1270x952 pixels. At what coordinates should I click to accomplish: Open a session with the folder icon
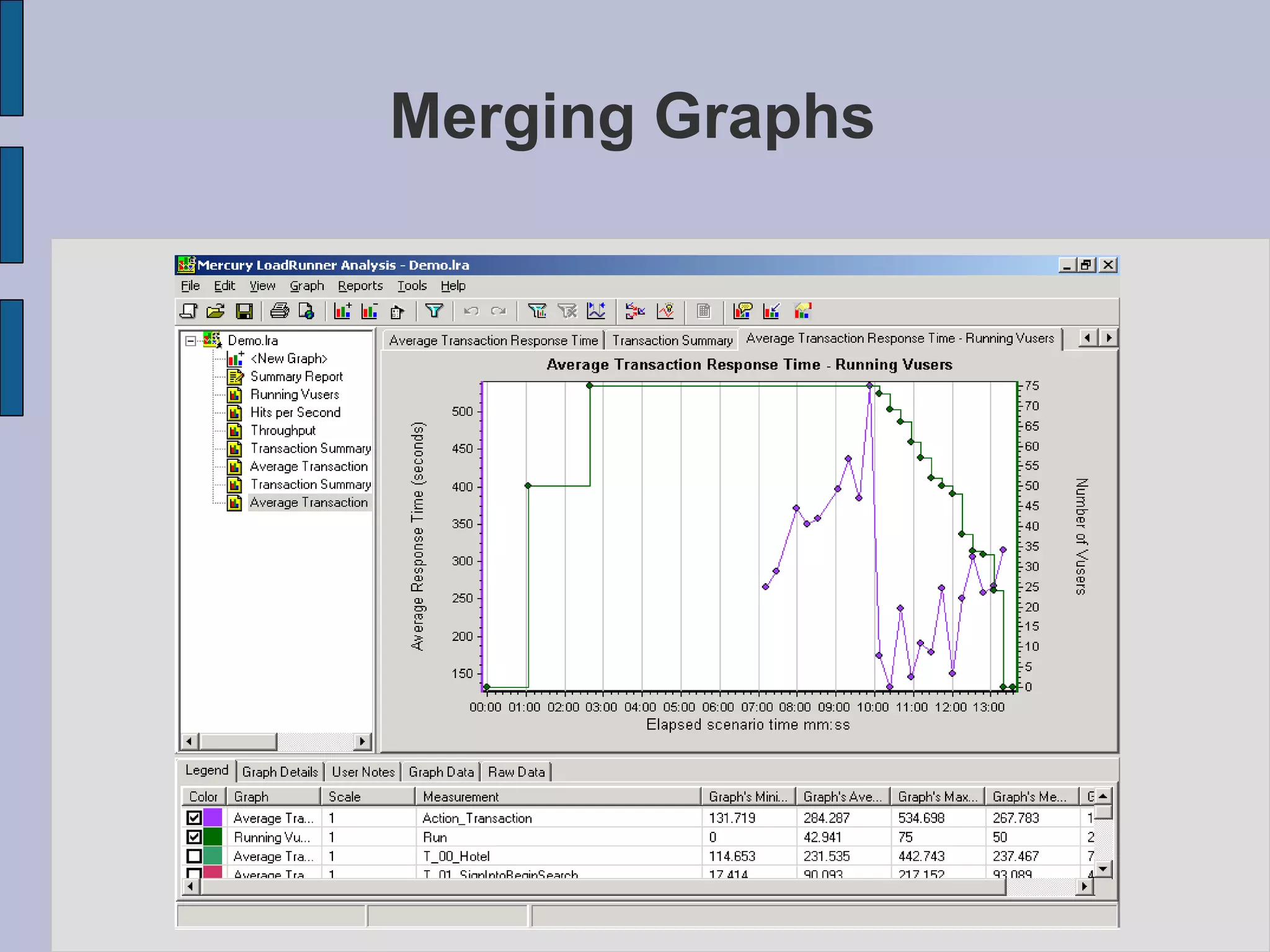[x=215, y=311]
